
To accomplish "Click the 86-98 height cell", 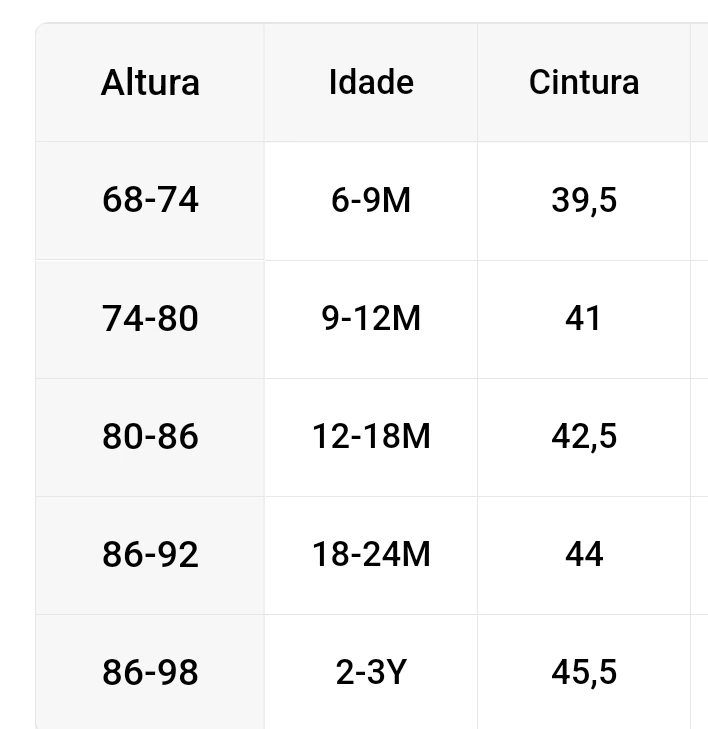I will [x=150, y=673].
